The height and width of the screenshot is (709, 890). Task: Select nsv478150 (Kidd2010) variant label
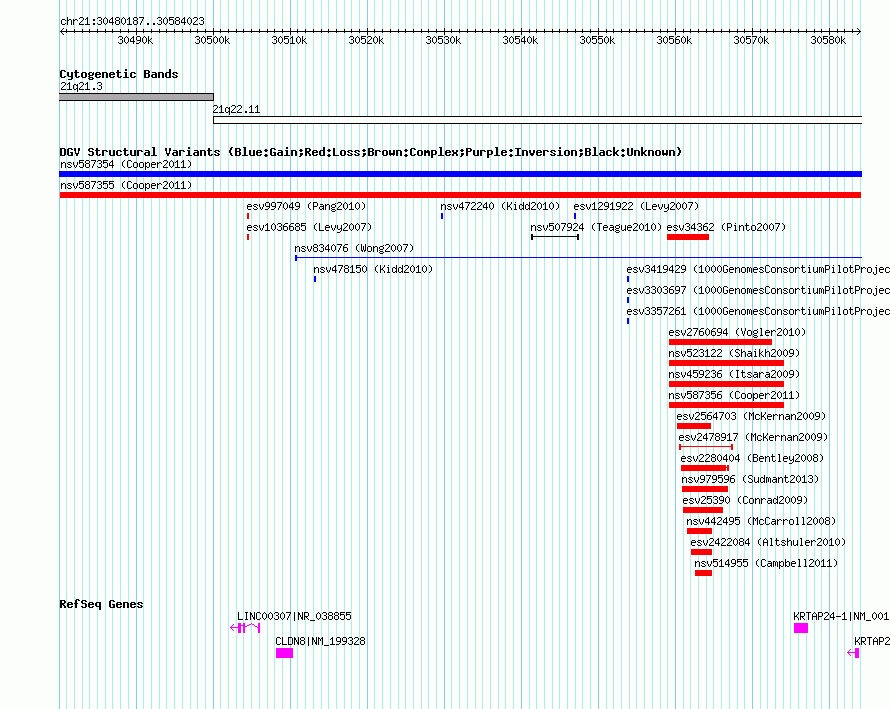tap(373, 269)
